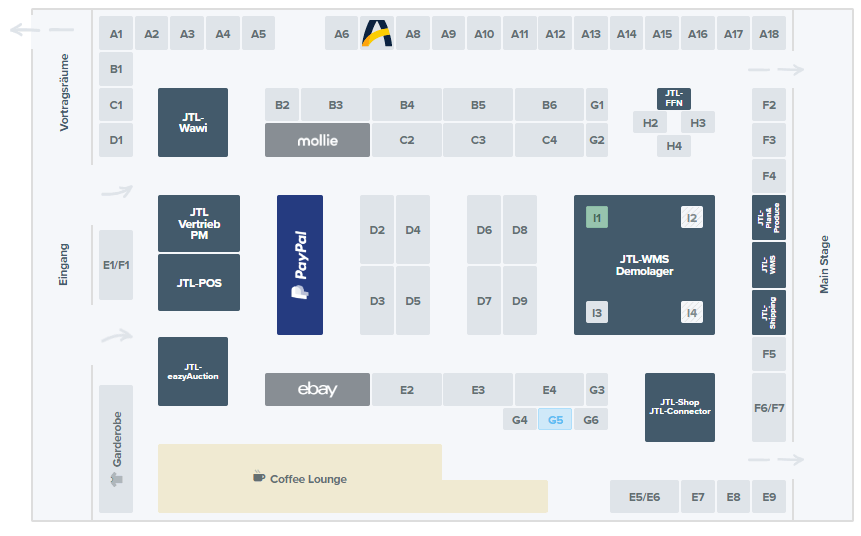Select the JTL-Wawi booth
Screen dimensions: 861x536
(x=193, y=122)
